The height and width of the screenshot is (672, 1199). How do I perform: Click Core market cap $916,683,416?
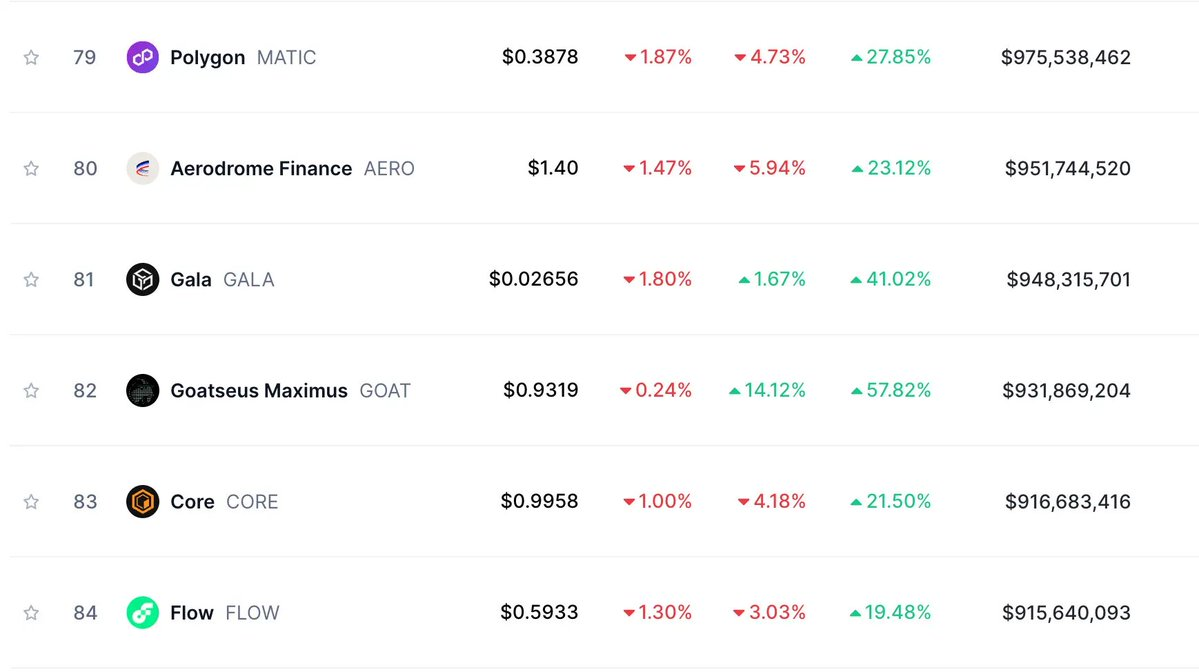pos(1067,502)
